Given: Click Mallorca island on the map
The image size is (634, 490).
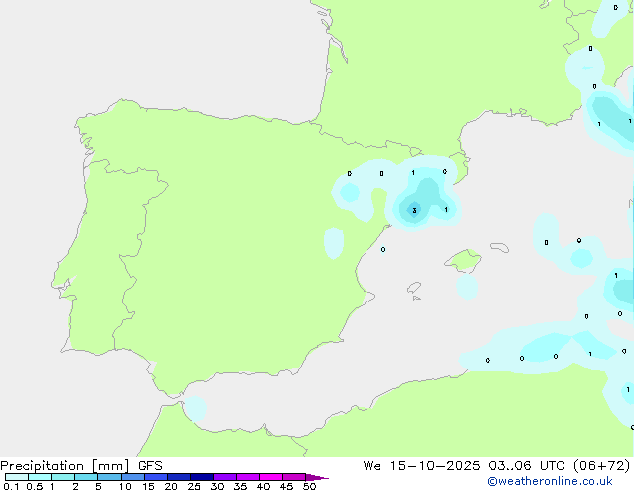Looking at the screenshot, I should click(x=462, y=261).
